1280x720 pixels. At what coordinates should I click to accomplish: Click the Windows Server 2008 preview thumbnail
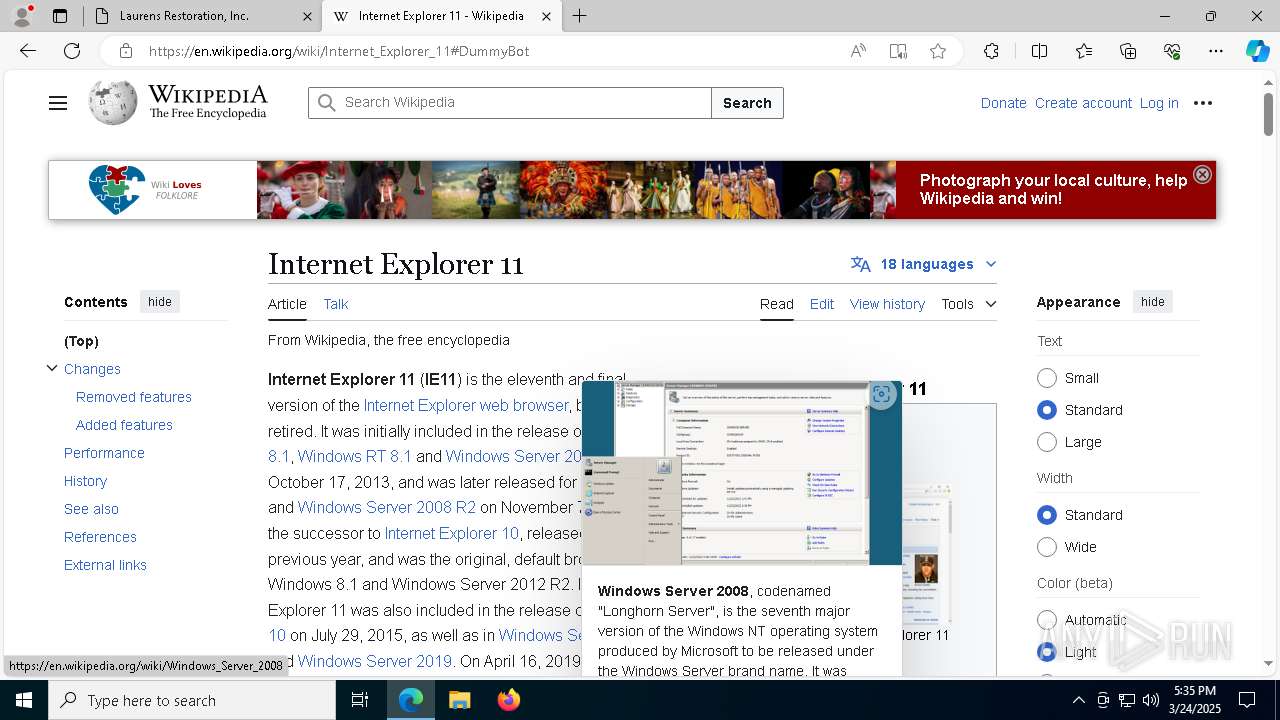pyautogui.click(x=741, y=473)
